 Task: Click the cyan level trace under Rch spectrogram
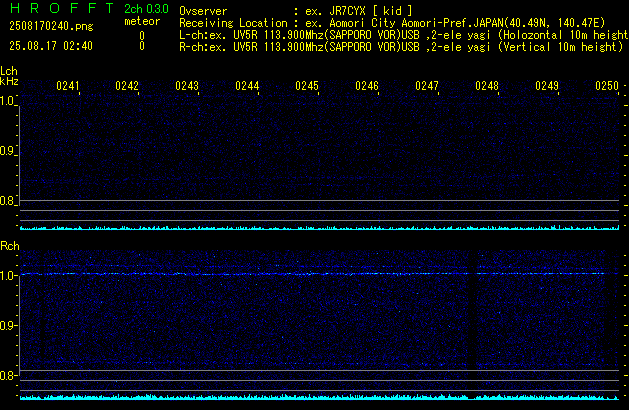click(319, 397)
